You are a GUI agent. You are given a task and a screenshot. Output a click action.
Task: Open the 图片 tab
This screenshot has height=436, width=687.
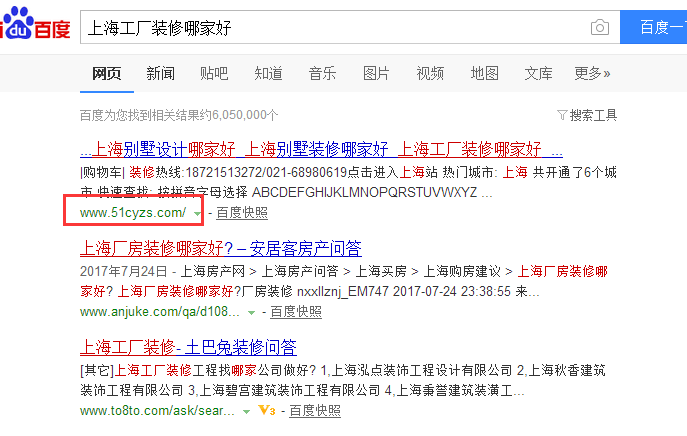pyautogui.click(x=376, y=73)
